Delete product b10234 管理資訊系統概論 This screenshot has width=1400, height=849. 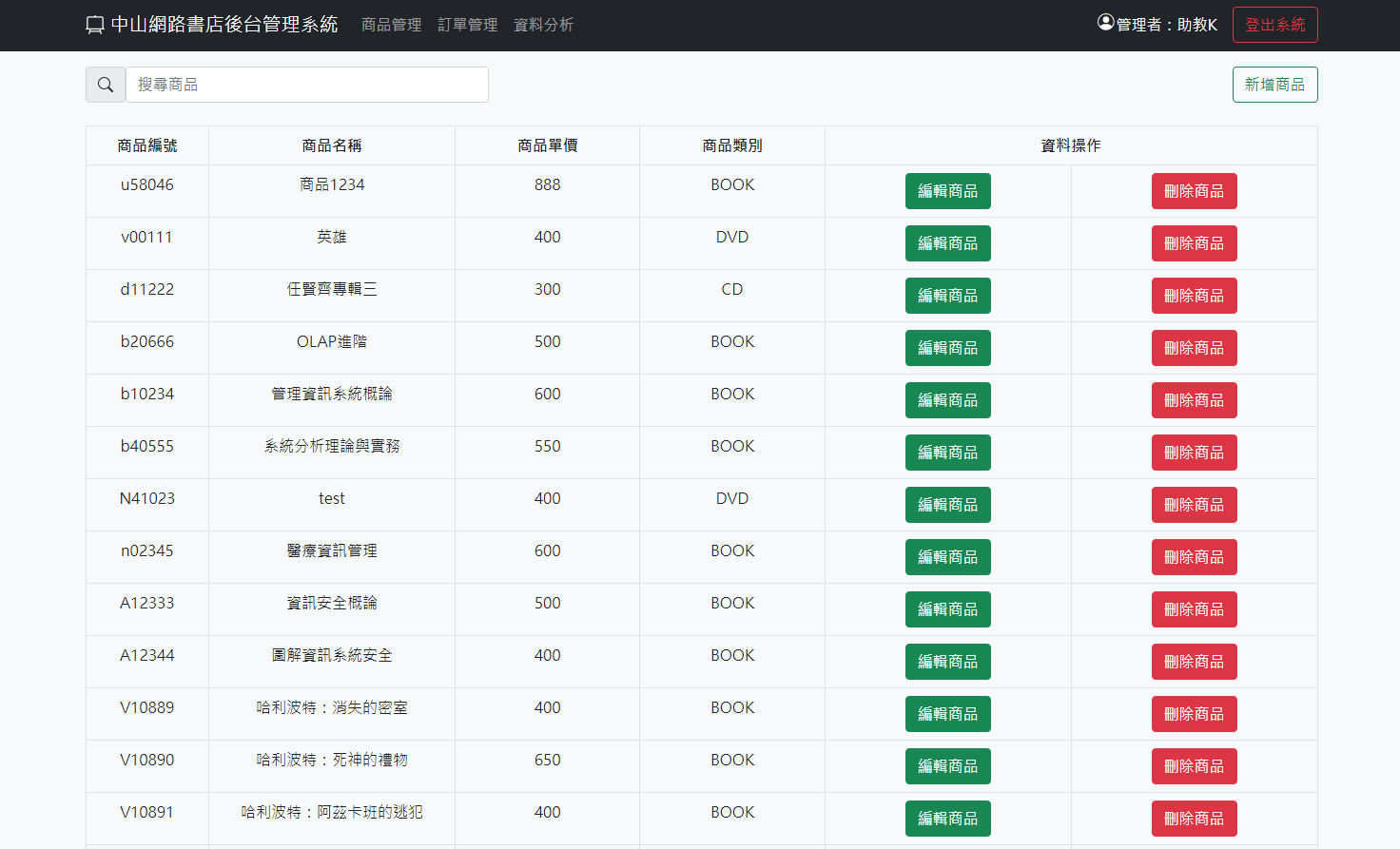pyautogui.click(x=1194, y=400)
